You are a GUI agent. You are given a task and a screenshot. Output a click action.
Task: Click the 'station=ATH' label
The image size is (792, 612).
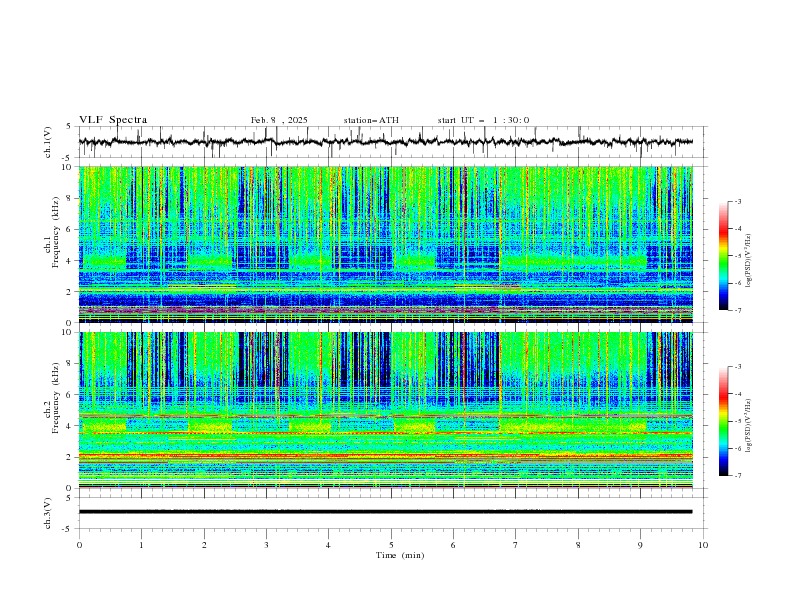tap(371, 120)
